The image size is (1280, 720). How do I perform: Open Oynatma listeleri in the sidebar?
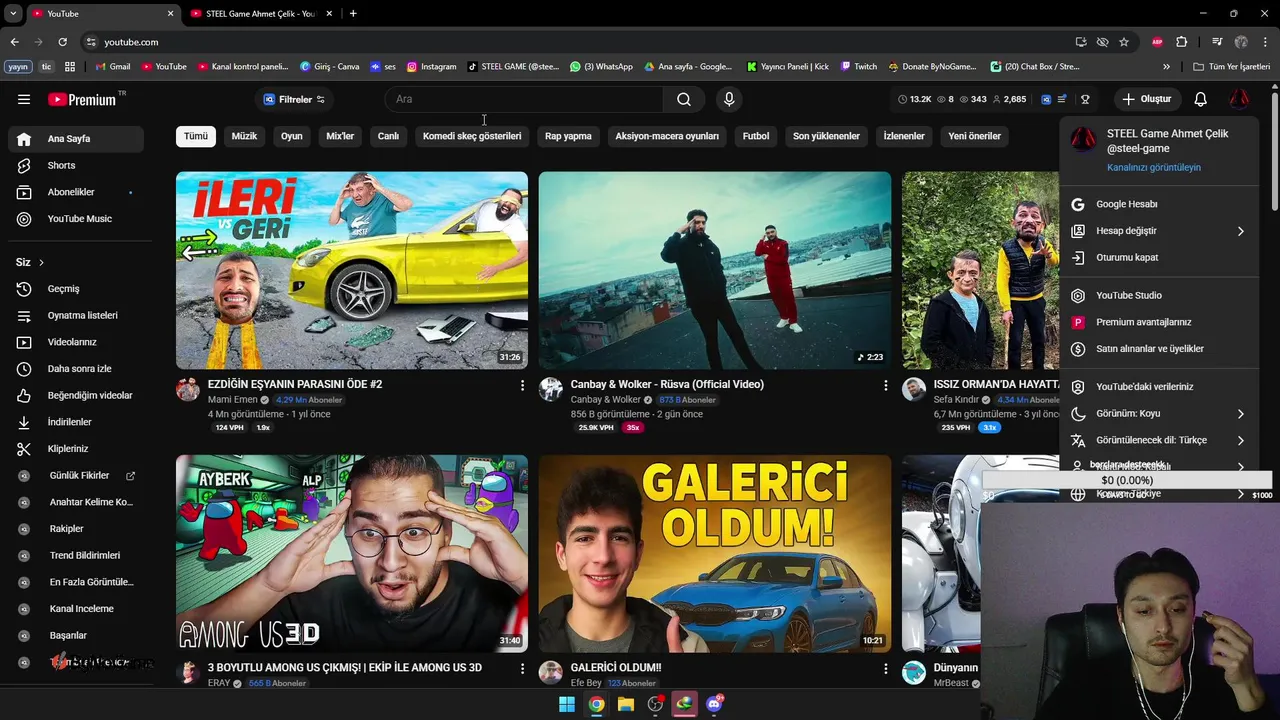pyautogui.click(x=76, y=315)
